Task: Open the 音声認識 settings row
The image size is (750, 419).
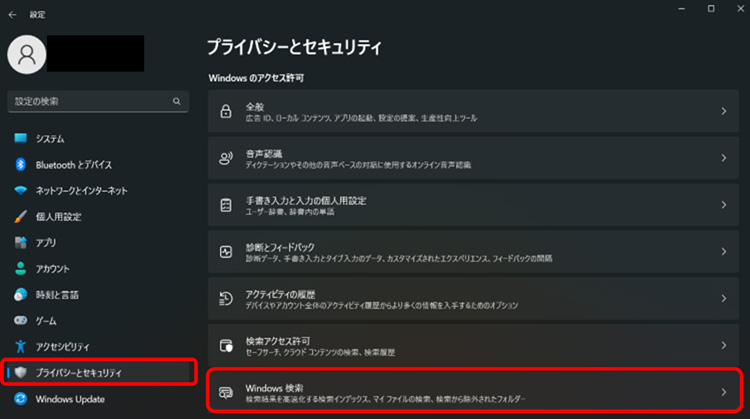Action: (474, 158)
